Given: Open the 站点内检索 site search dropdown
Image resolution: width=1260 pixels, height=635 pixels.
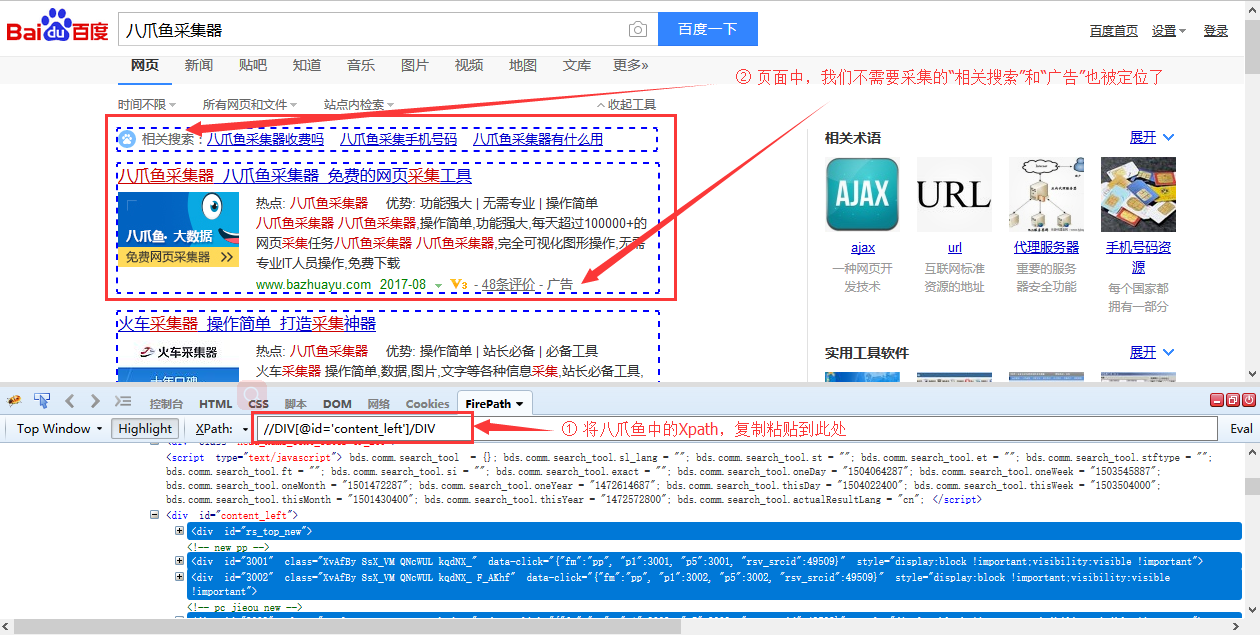Looking at the screenshot, I should pos(359,104).
